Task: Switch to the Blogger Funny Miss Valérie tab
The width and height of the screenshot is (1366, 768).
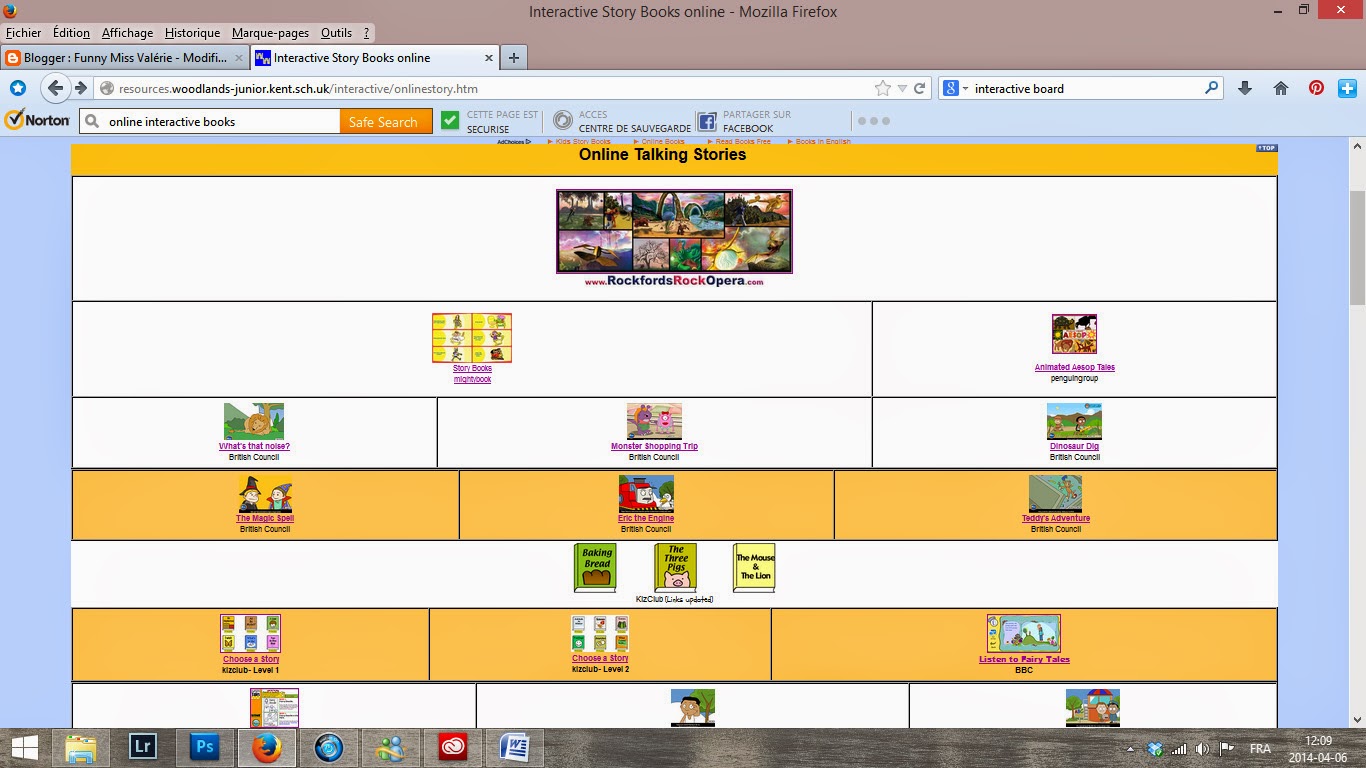Action: click(125, 58)
